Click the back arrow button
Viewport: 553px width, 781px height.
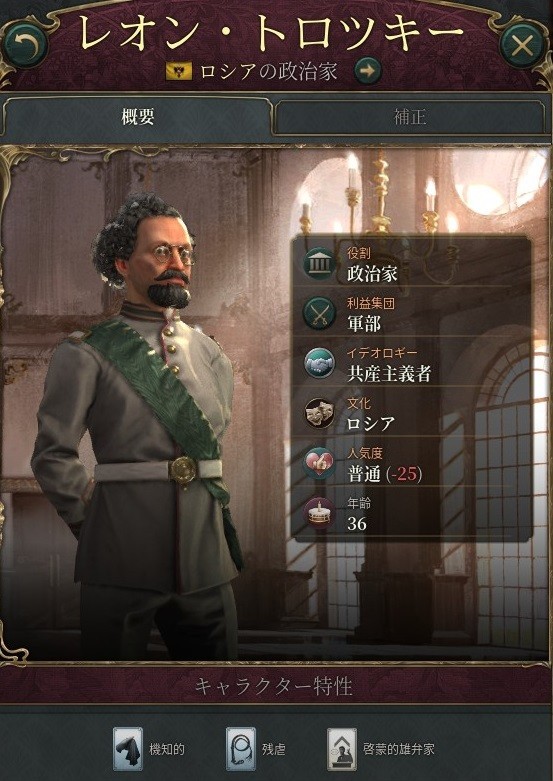pos(25,45)
